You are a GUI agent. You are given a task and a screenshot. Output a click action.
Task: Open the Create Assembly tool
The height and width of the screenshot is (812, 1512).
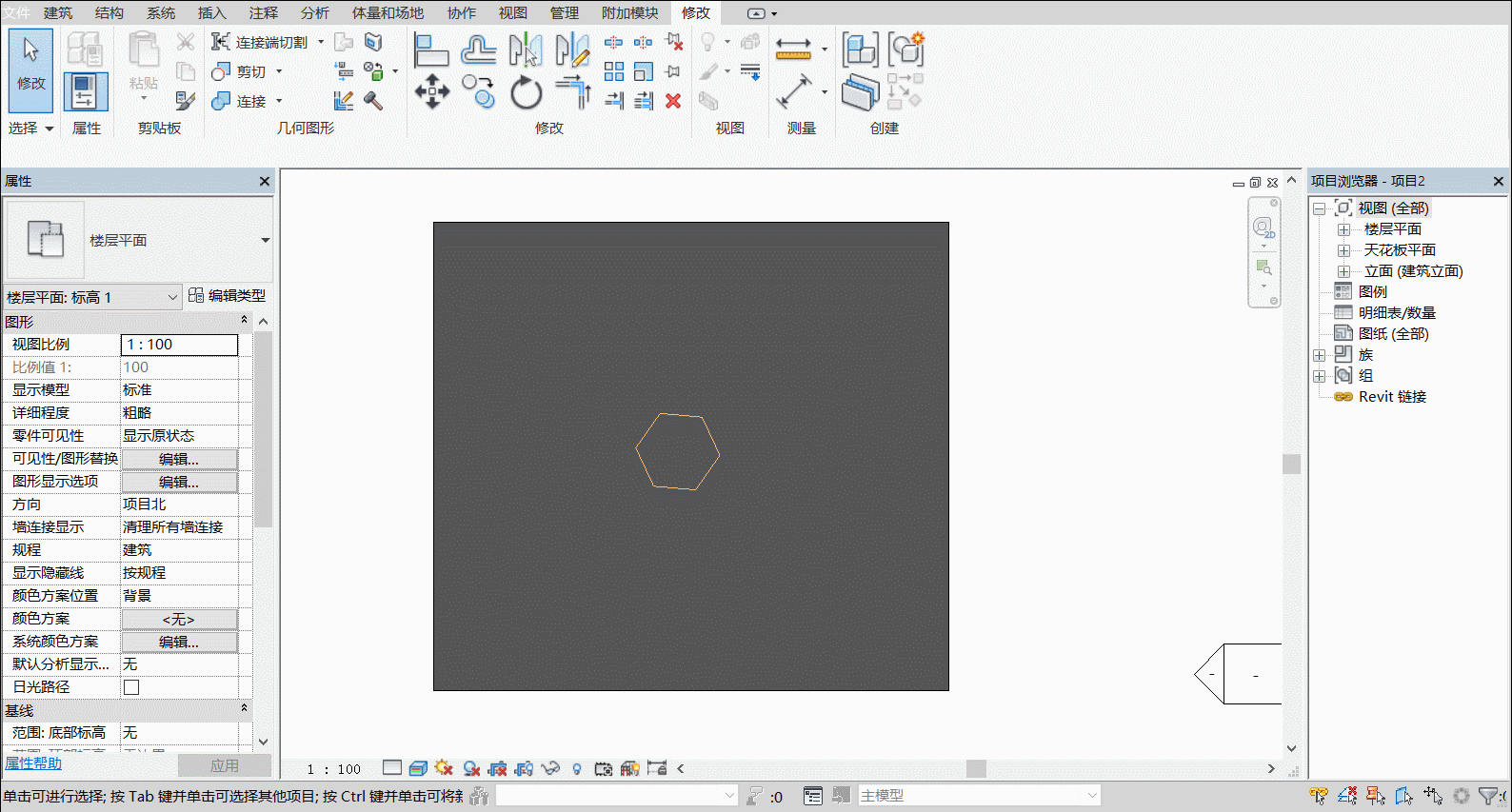860,50
